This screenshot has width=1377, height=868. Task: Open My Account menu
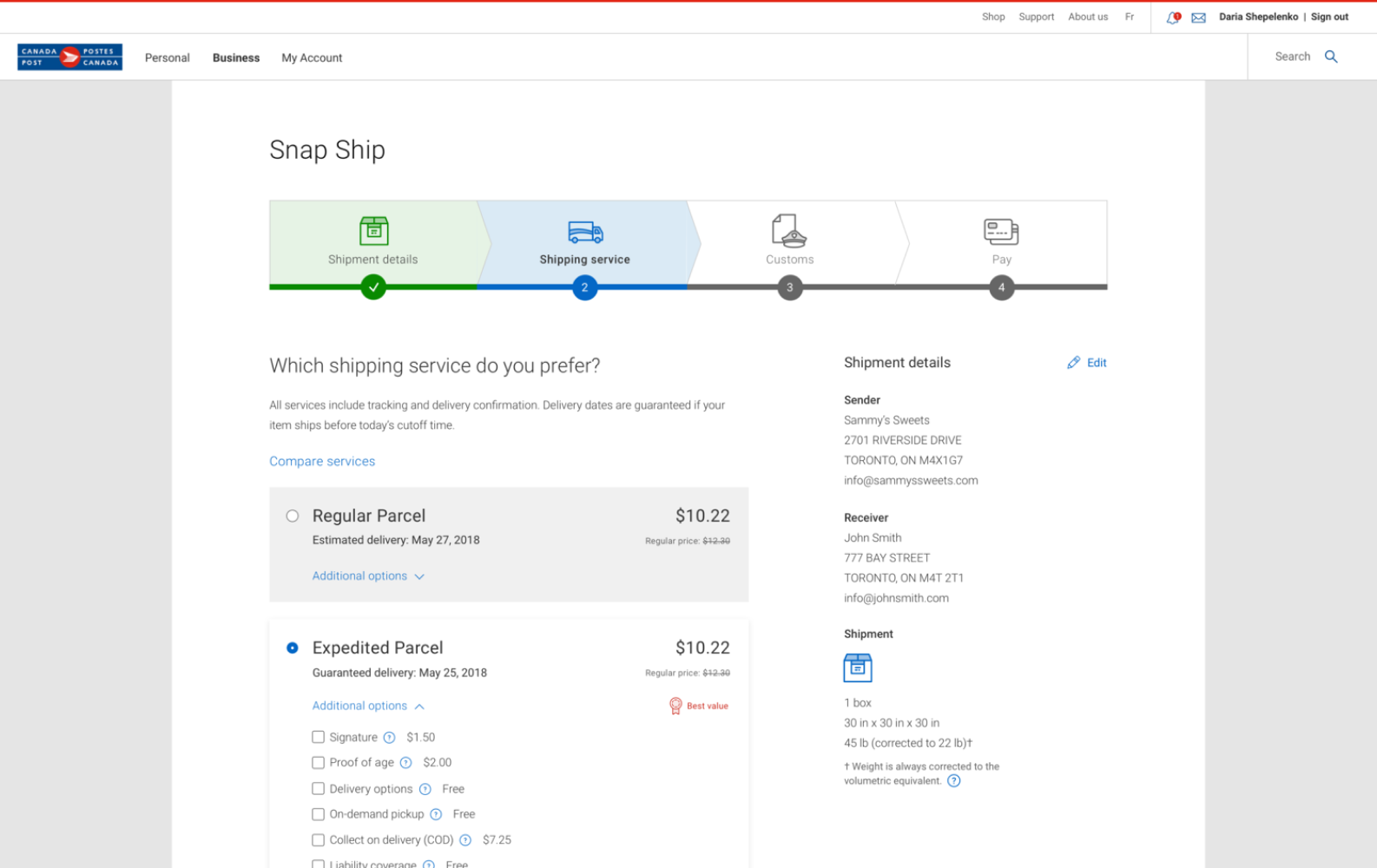[x=312, y=57]
